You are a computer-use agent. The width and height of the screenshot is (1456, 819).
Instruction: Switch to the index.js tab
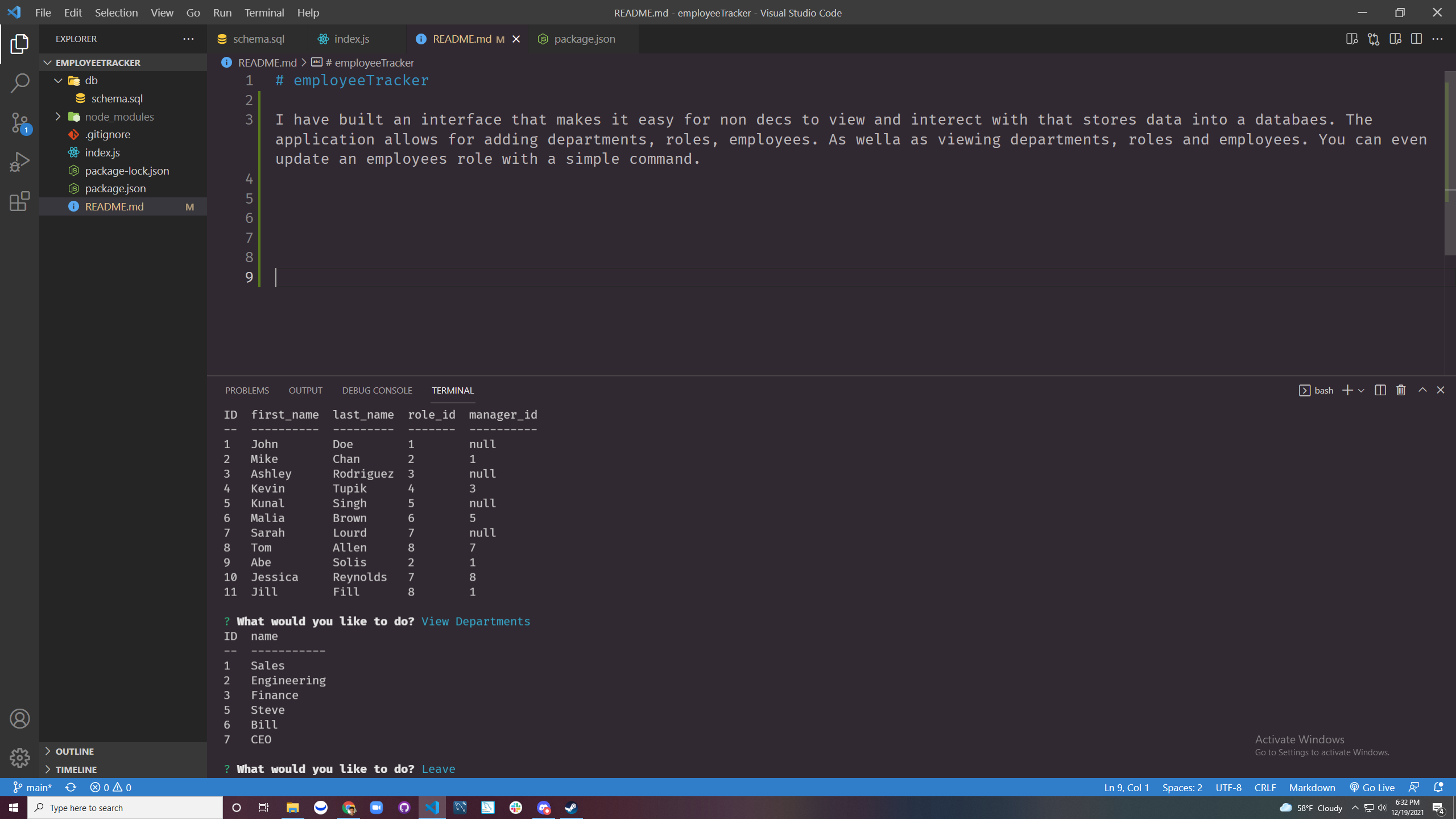click(351, 39)
